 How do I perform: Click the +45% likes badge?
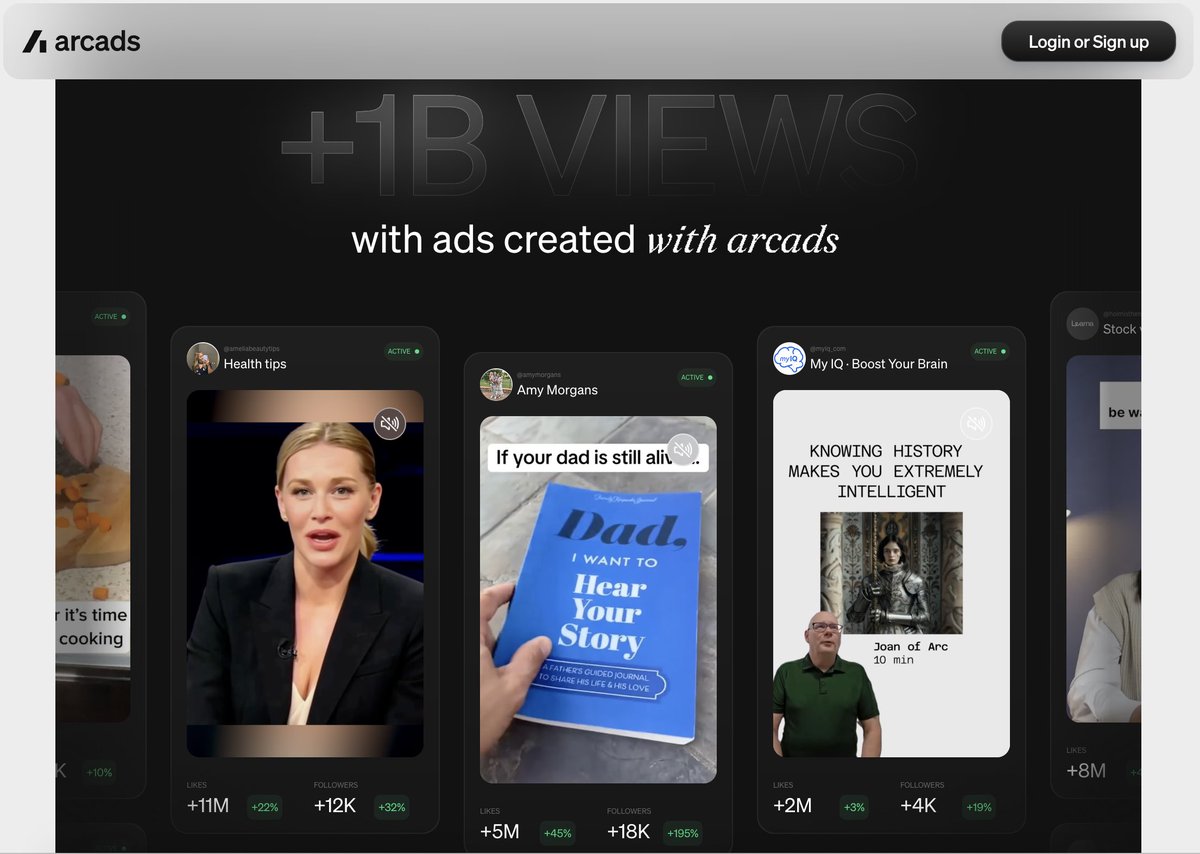[557, 833]
